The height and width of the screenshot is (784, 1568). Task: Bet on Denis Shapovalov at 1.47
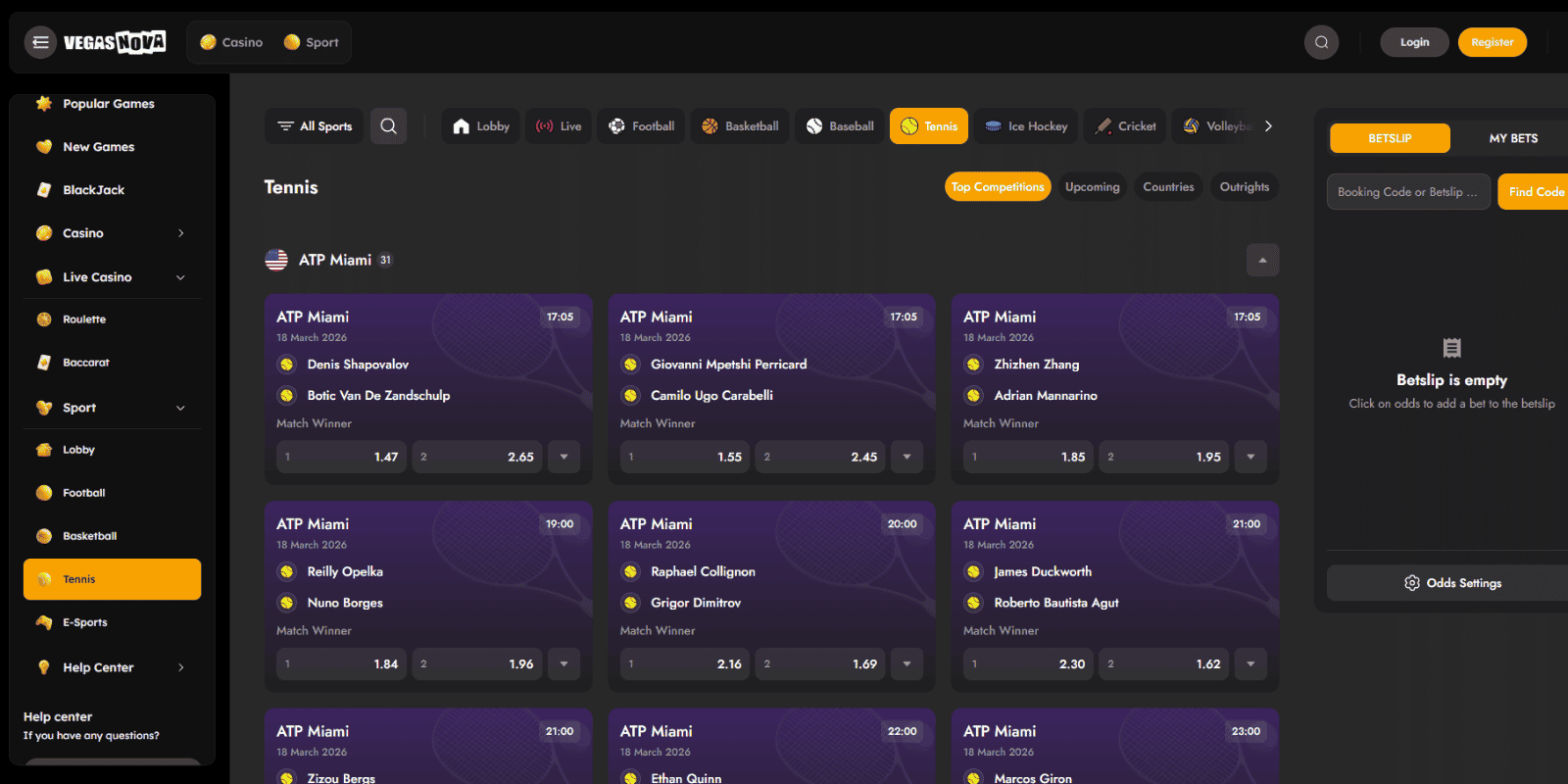point(342,457)
